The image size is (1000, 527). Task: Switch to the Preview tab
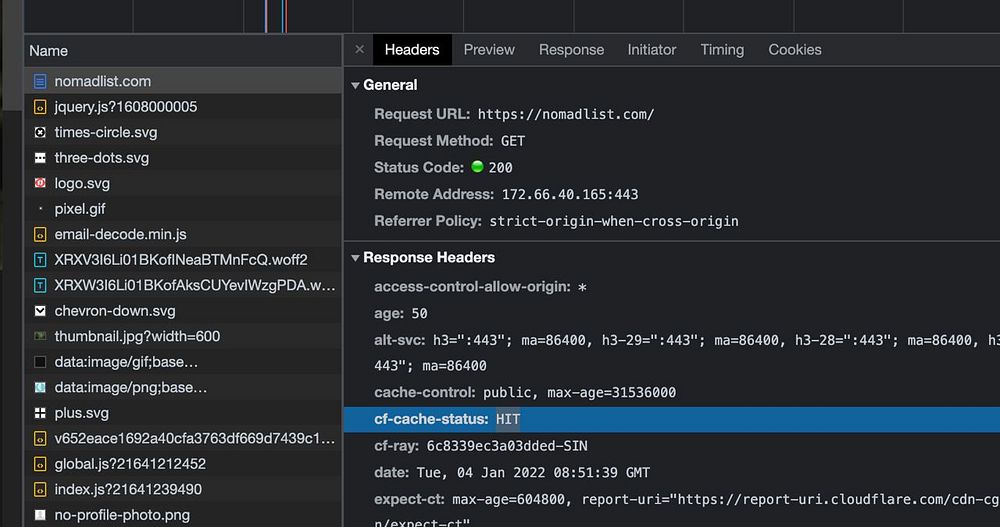point(489,49)
